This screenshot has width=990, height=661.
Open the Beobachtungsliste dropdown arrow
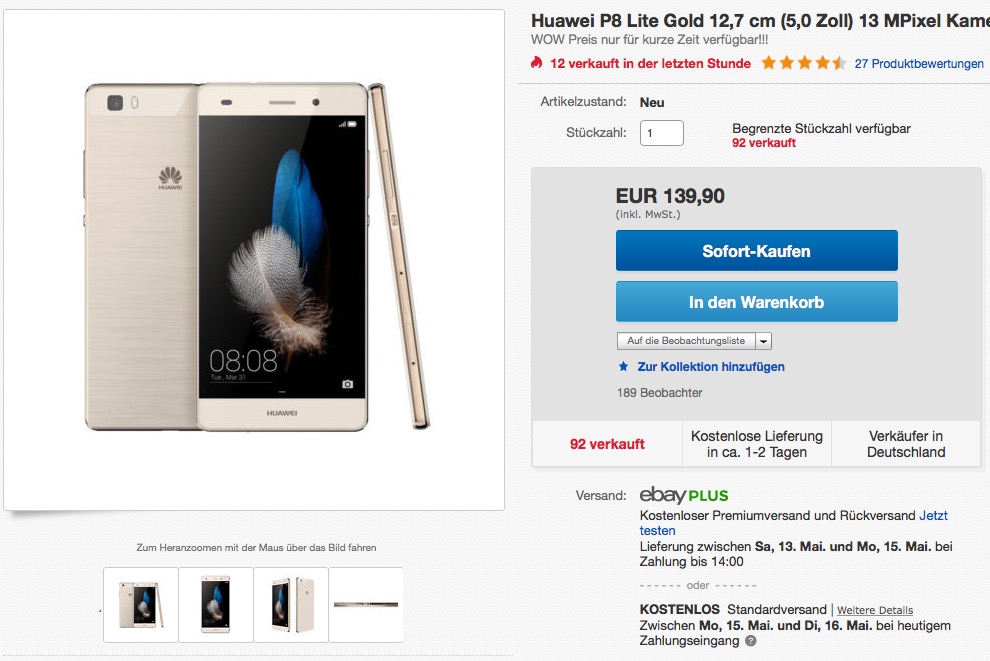click(763, 341)
